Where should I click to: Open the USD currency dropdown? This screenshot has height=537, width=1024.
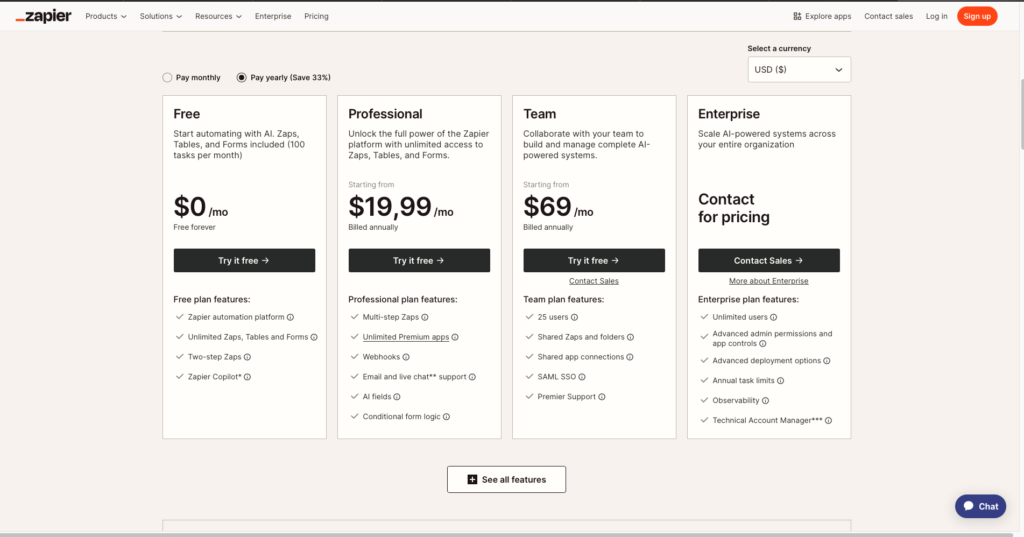click(799, 69)
